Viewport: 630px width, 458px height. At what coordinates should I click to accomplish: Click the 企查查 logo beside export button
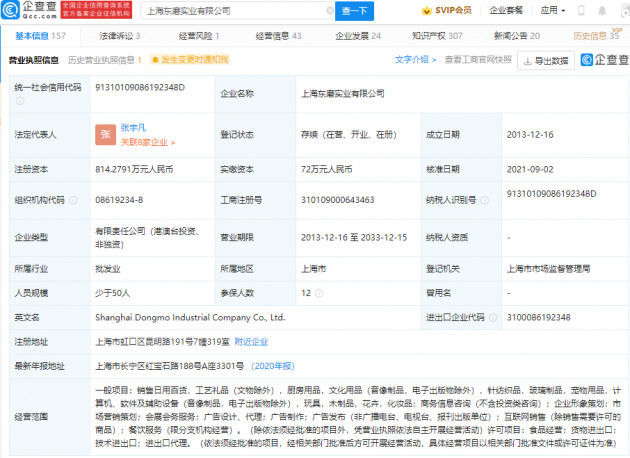click(604, 60)
